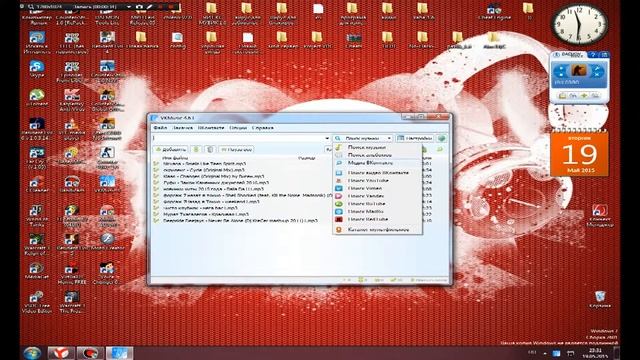
Task: Open Yandex Browser from the taskbar
Action: [x=61, y=353]
